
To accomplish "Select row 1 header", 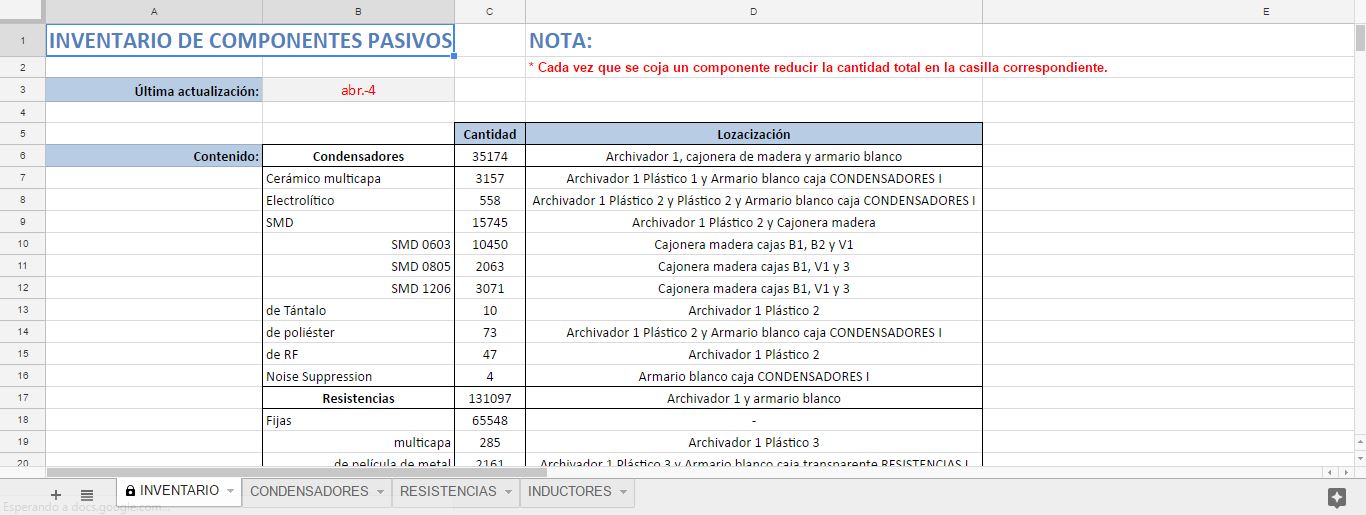I will 22,40.
